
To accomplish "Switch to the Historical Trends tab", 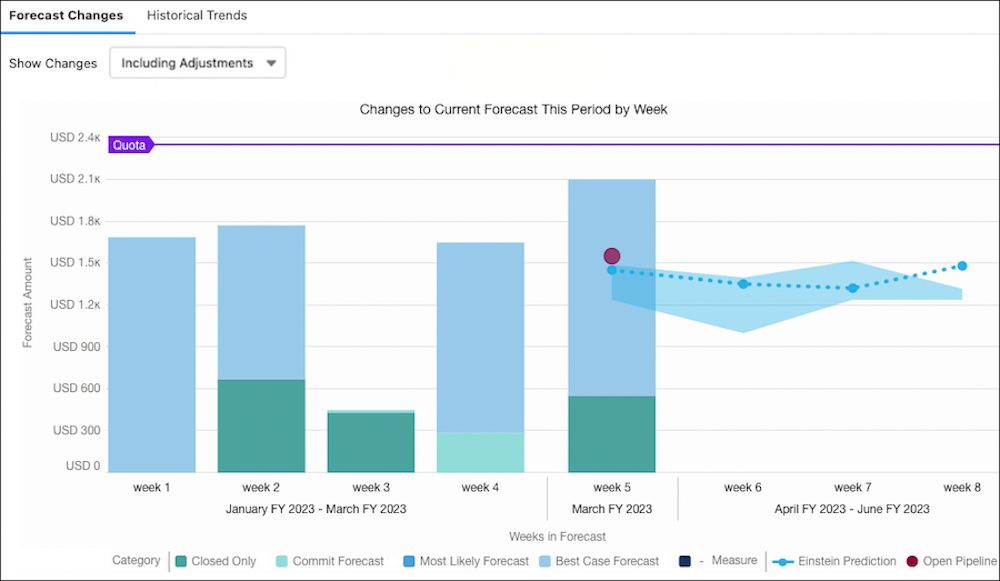I will click(x=197, y=16).
